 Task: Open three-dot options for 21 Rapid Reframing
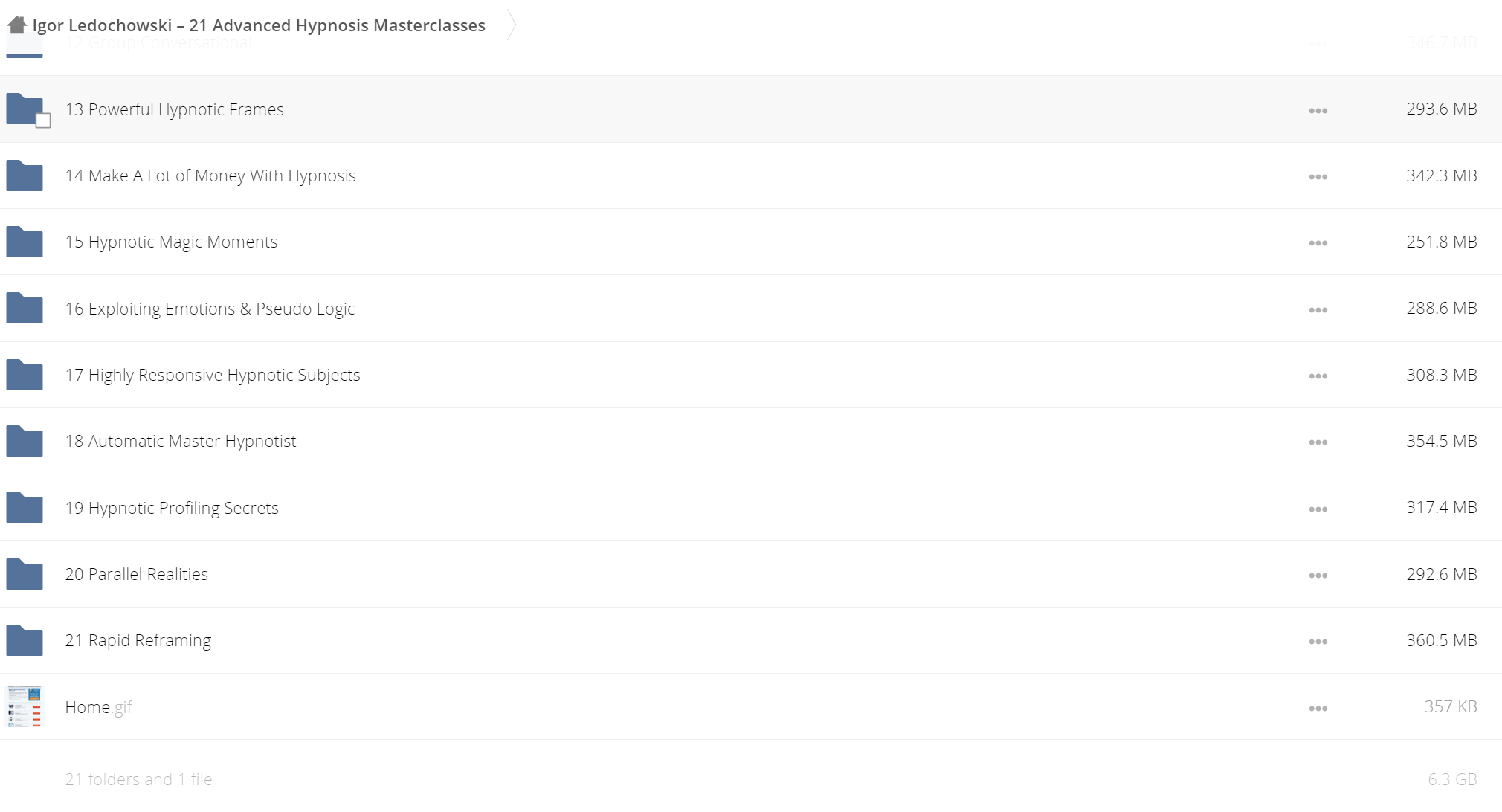pyautogui.click(x=1318, y=642)
